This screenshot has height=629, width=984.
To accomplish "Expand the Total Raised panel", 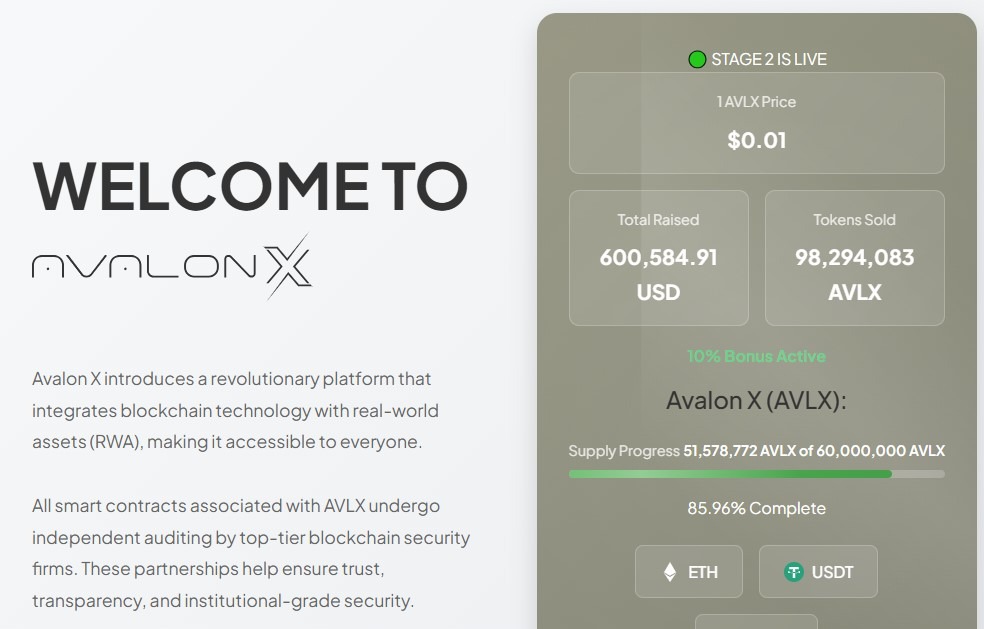I will (x=658, y=257).
